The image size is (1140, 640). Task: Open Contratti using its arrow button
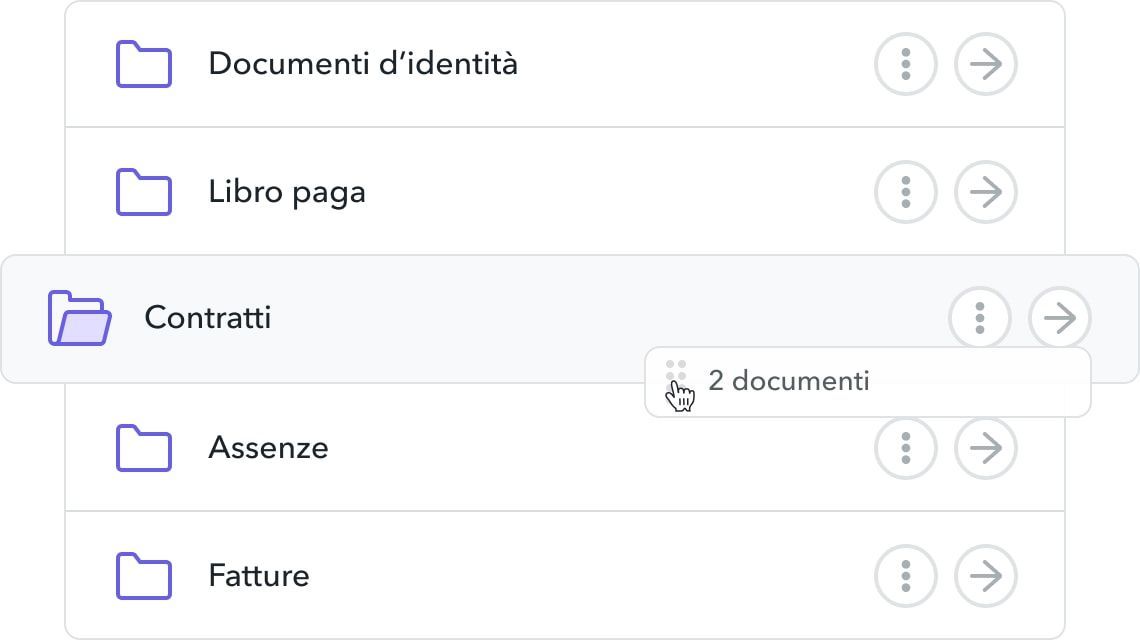1060,318
